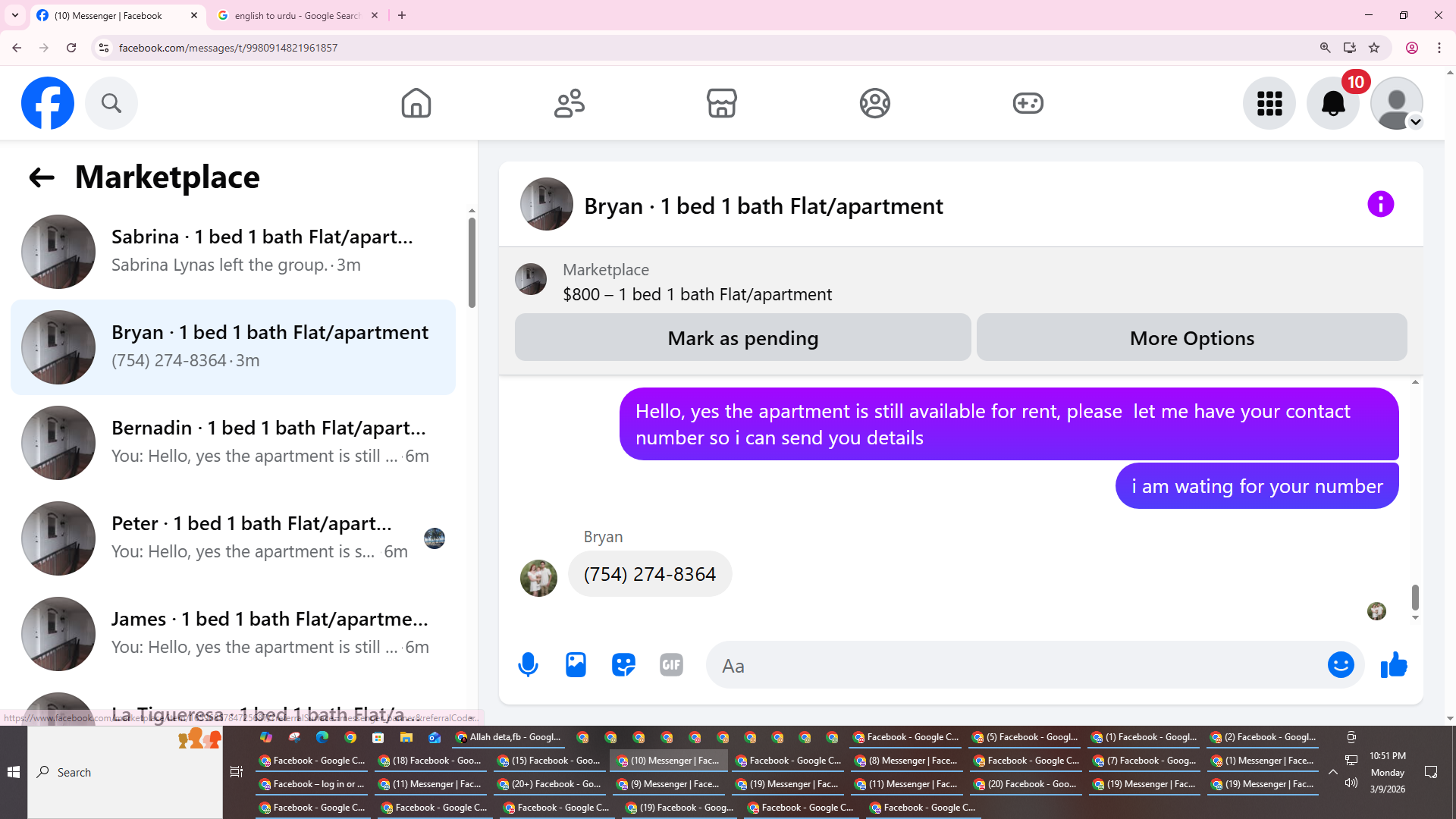Click More Options button

pyautogui.click(x=1191, y=337)
